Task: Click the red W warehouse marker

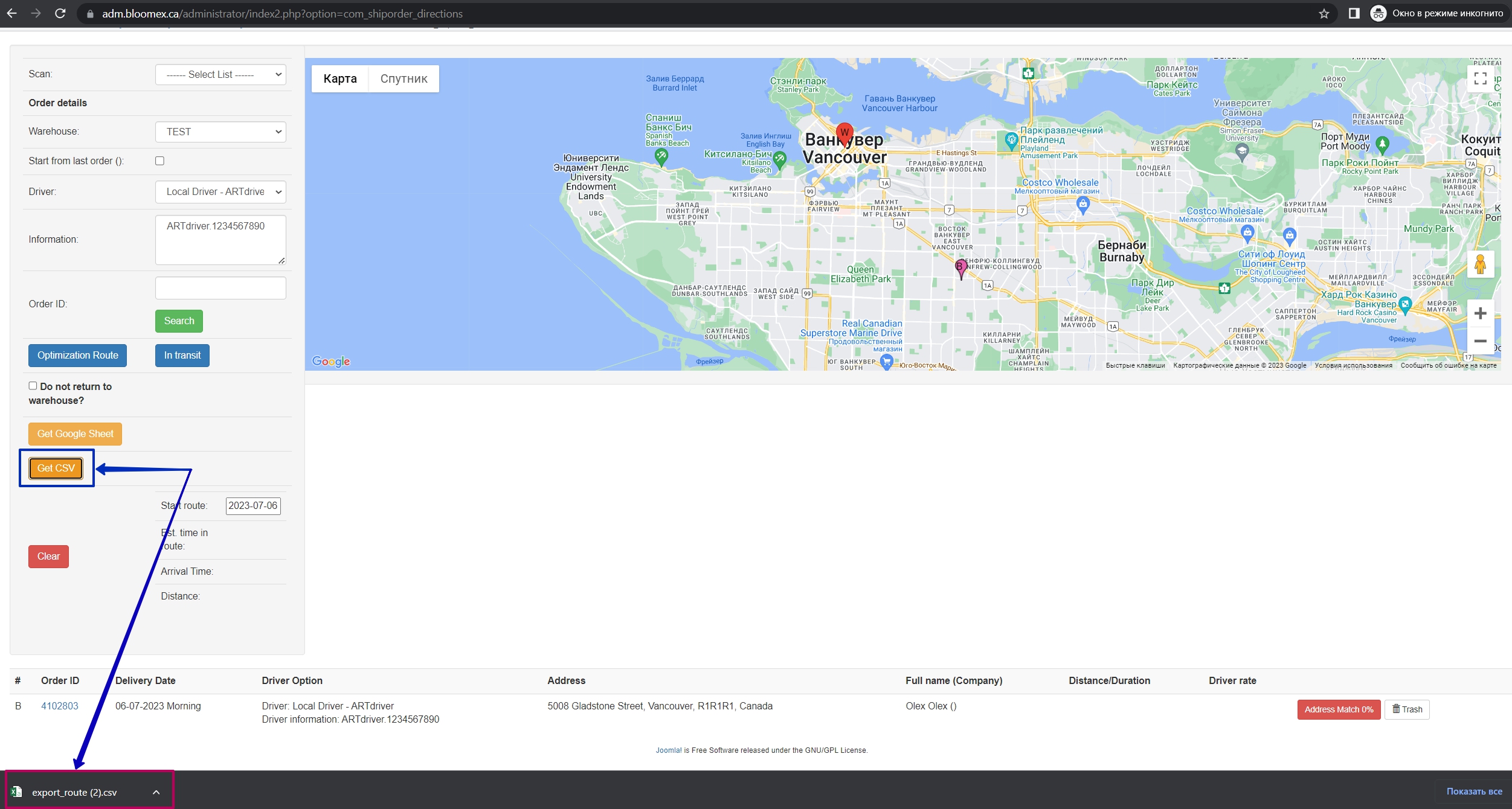Action: pos(844,133)
